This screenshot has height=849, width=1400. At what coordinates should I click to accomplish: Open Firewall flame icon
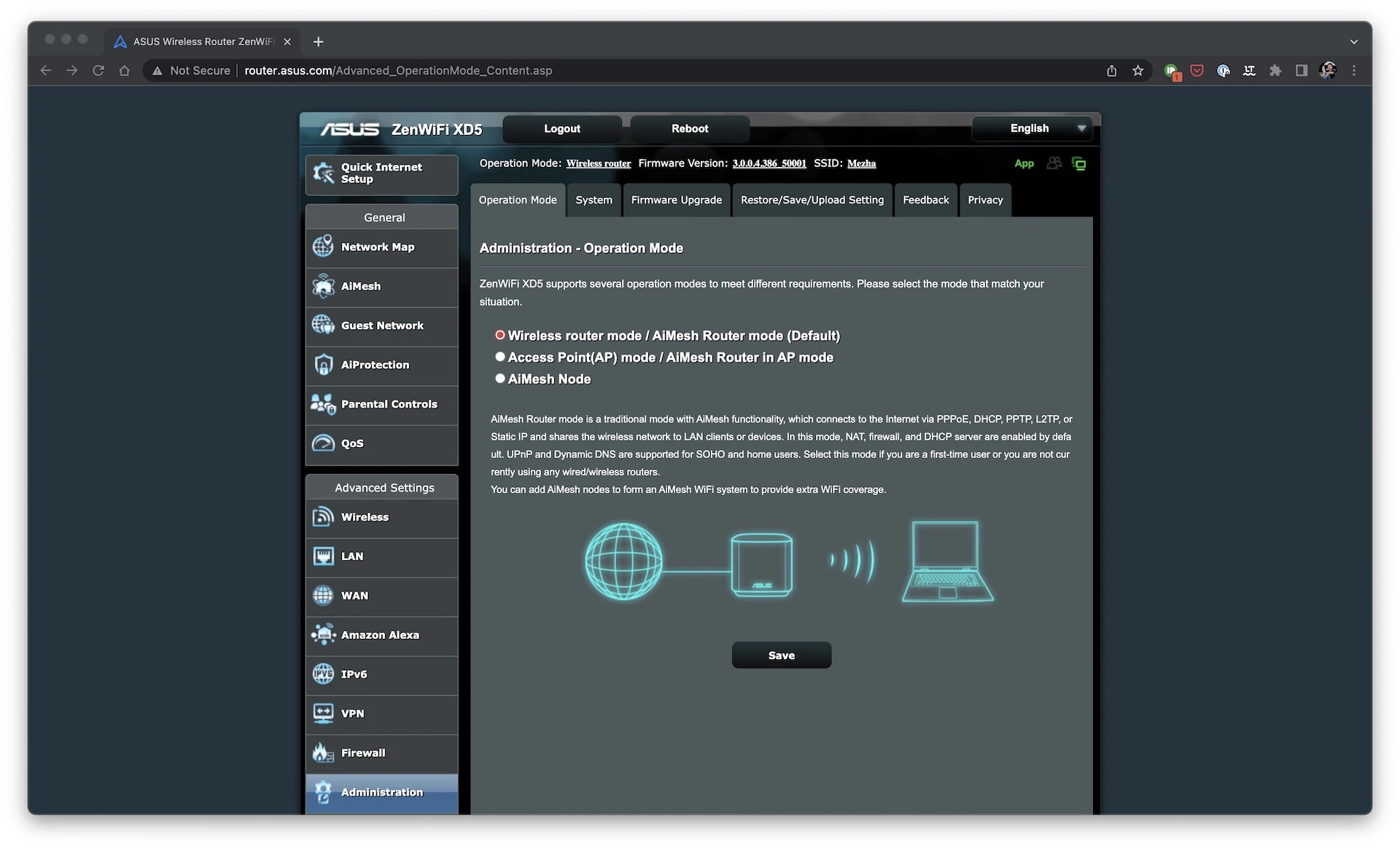323,753
